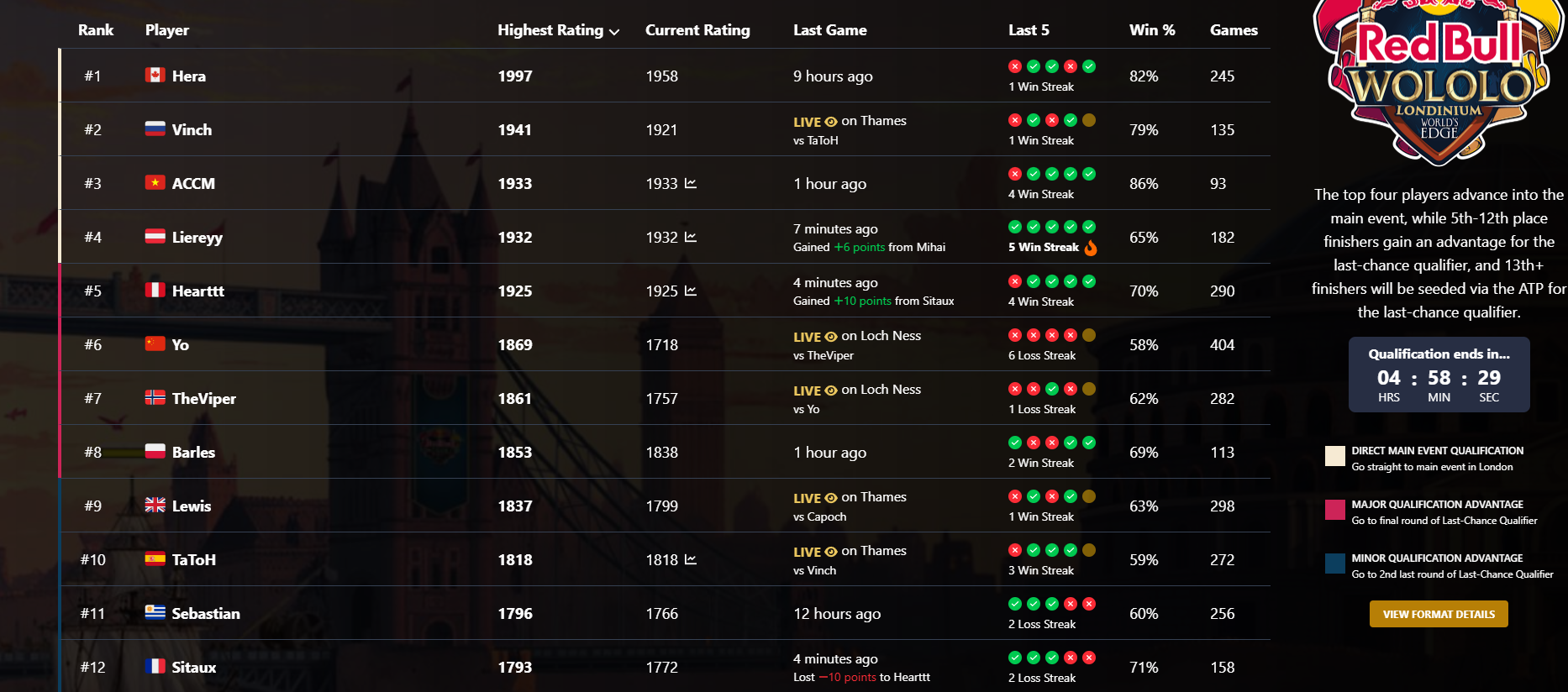Sort by Rank column header
The image size is (1568, 692).
[96, 30]
